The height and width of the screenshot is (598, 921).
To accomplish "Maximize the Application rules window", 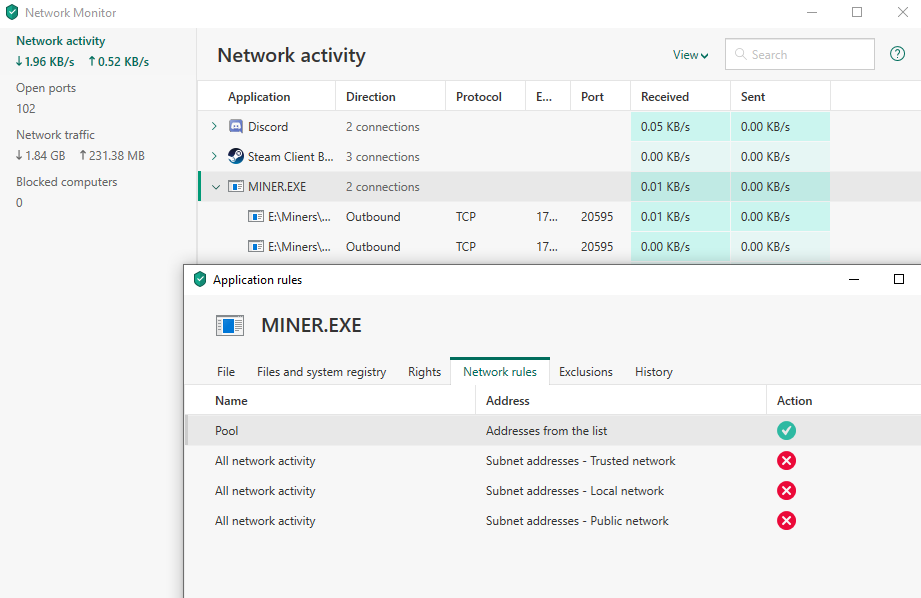I will 898,280.
